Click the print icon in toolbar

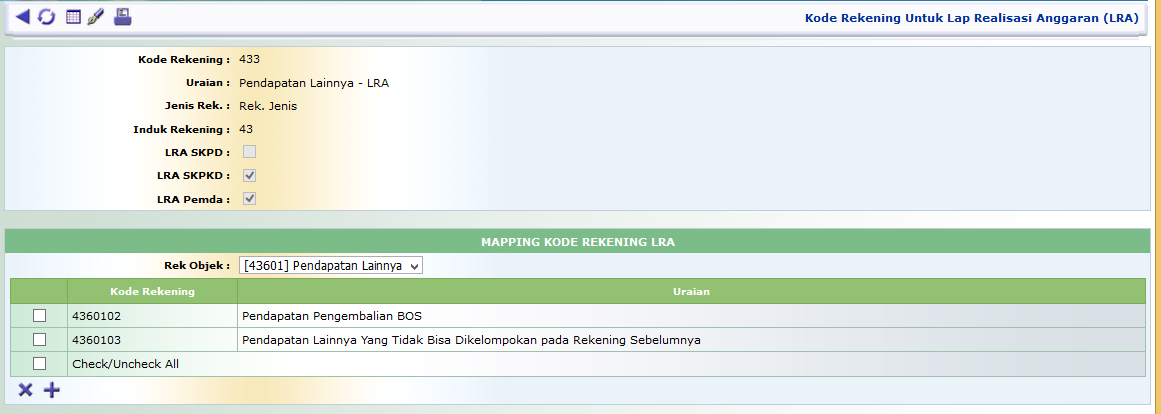pos(122,17)
